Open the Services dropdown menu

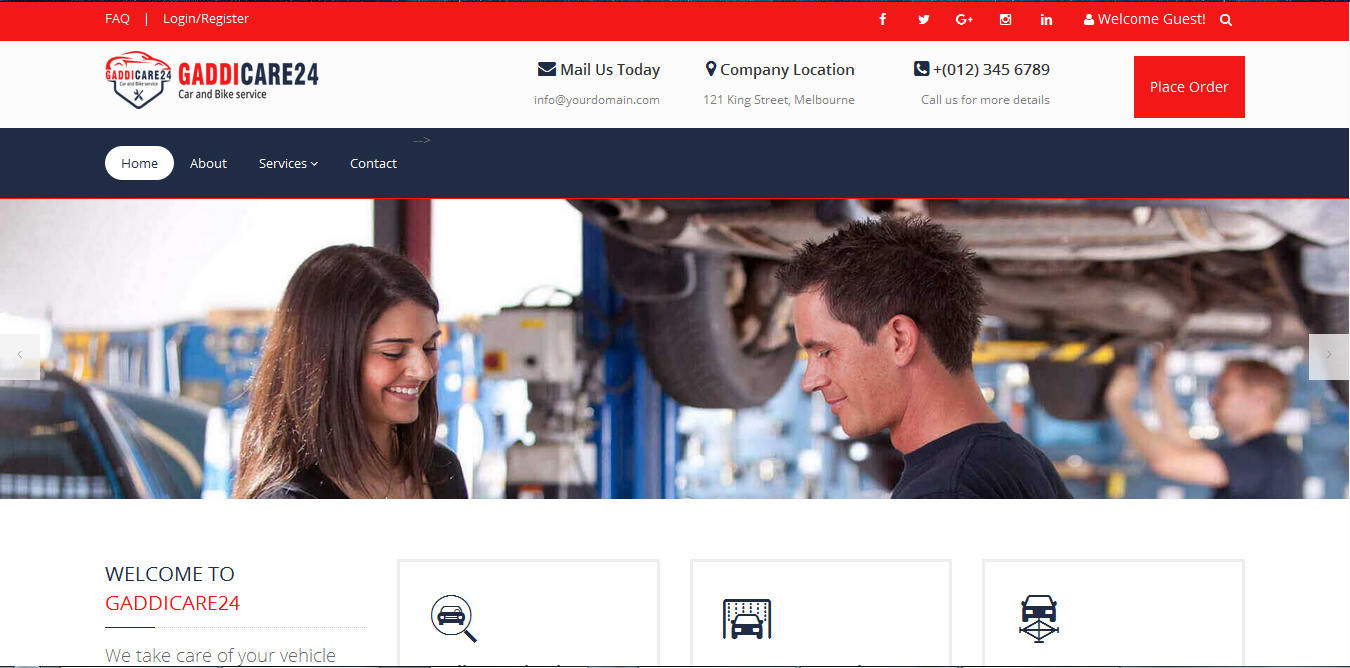point(287,163)
